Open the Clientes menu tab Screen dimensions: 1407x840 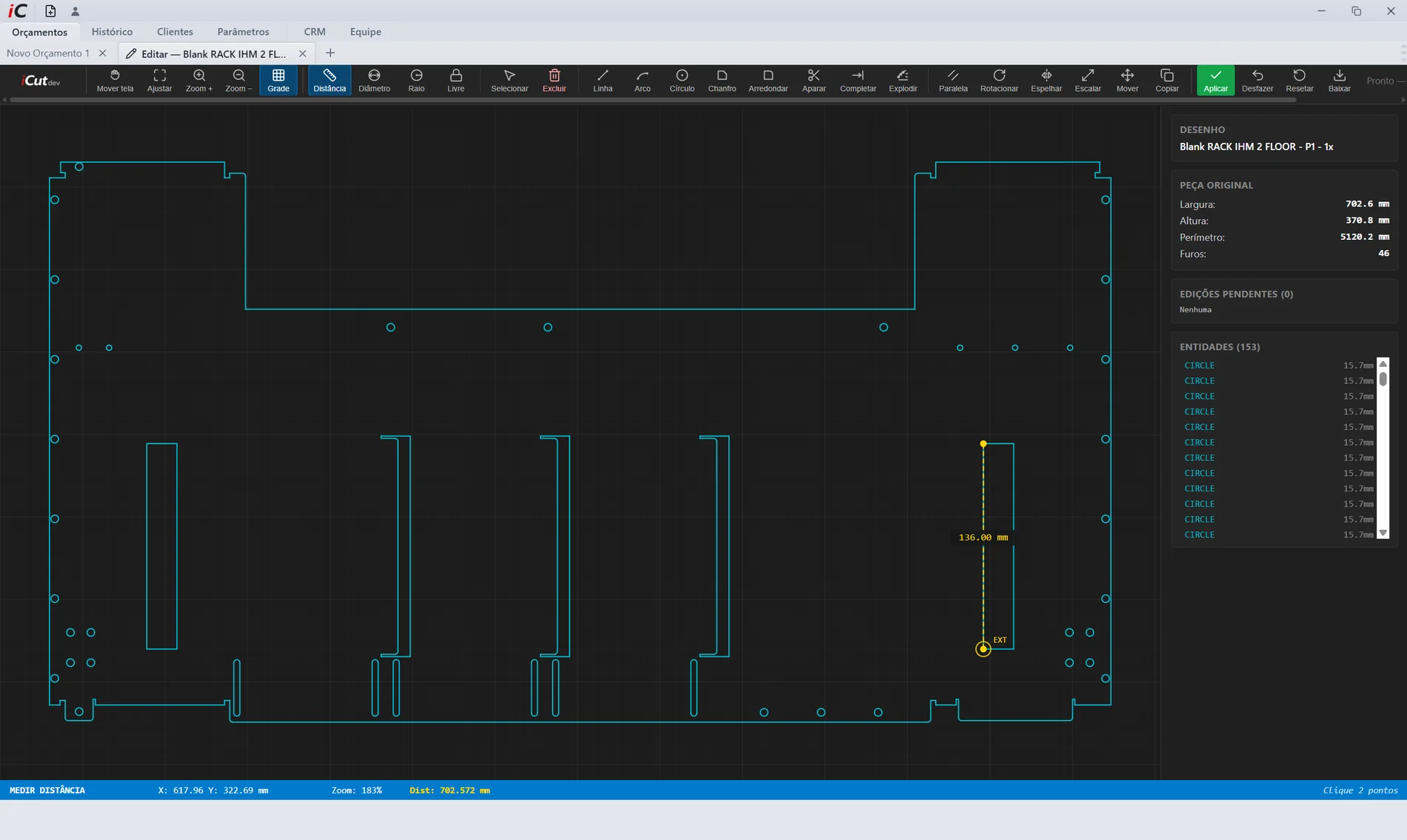[x=175, y=32]
